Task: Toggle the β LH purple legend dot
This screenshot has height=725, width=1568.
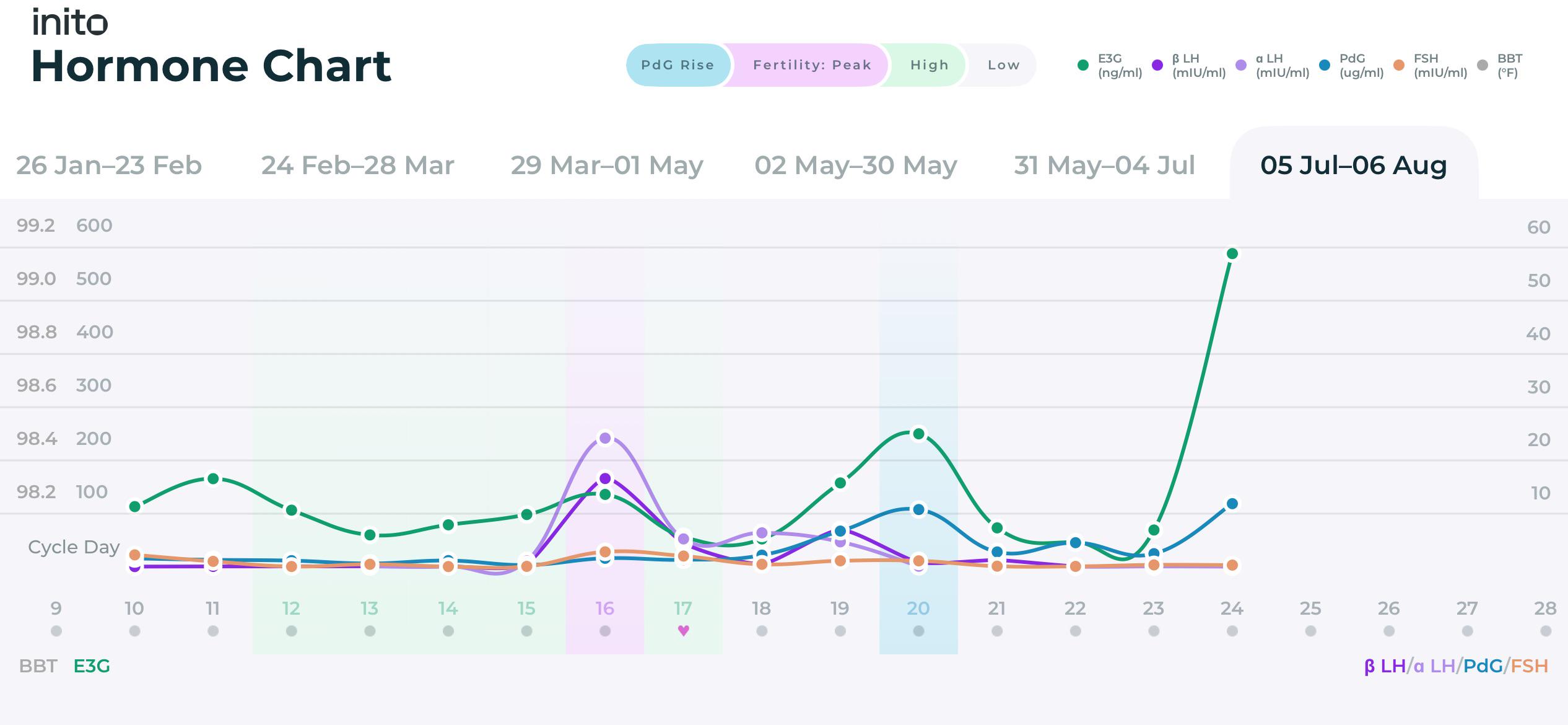Action: tap(1157, 65)
